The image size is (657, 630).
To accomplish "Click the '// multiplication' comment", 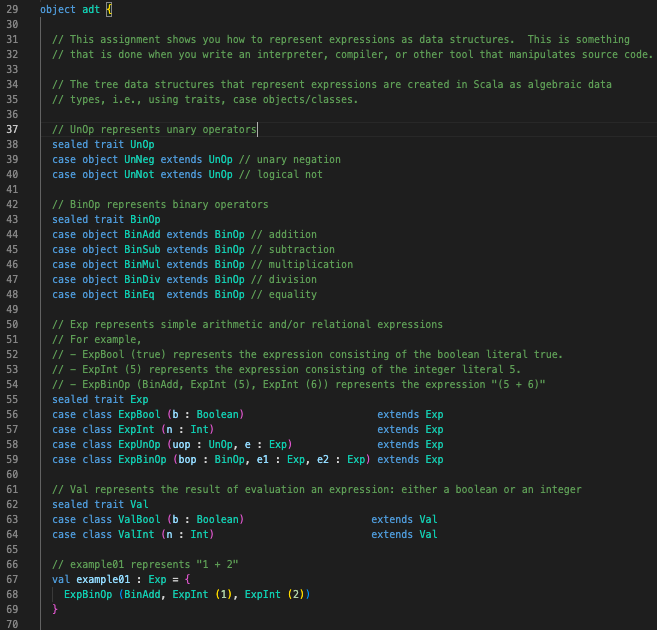I will pyautogui.click(x=302, y=264).
